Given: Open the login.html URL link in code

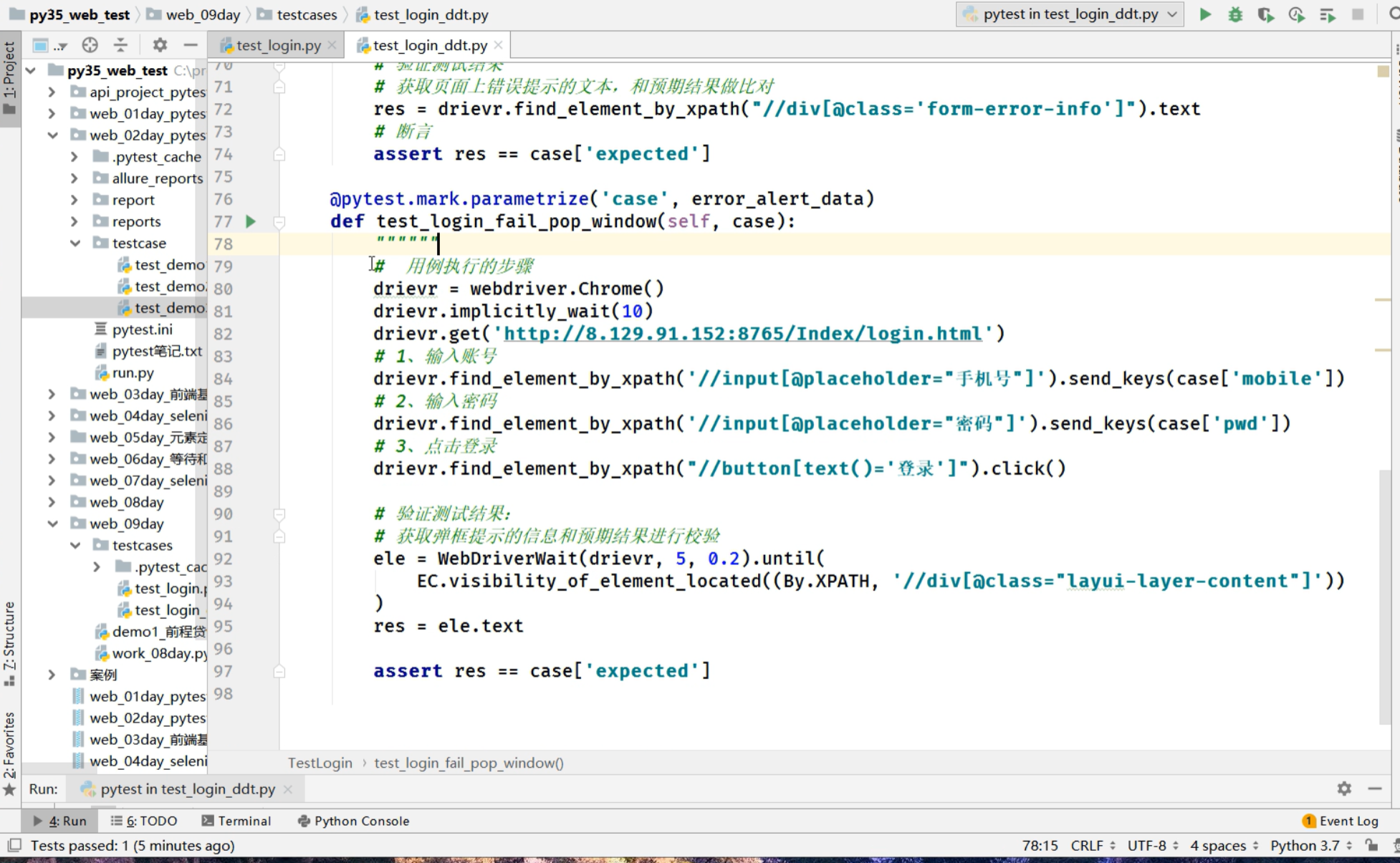Looking at the screenshot, I should click(742, 334).
